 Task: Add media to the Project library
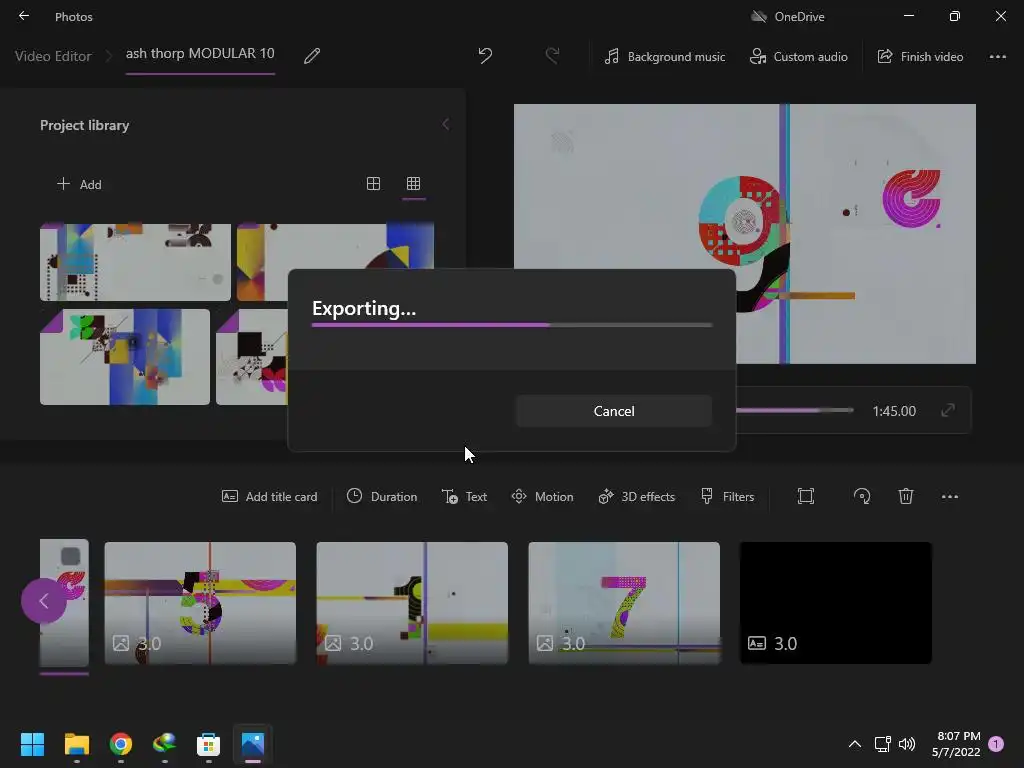79,184
